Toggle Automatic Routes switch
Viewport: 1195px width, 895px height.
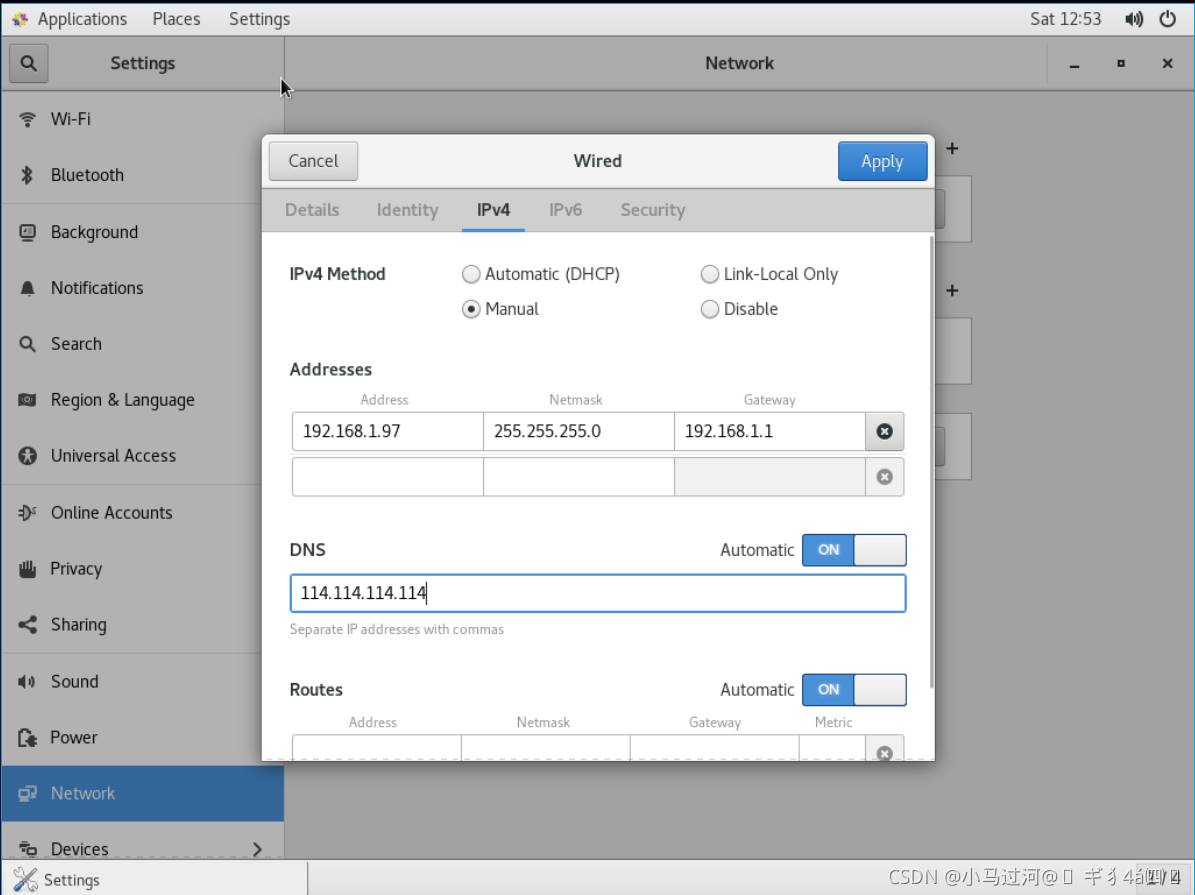853,690
